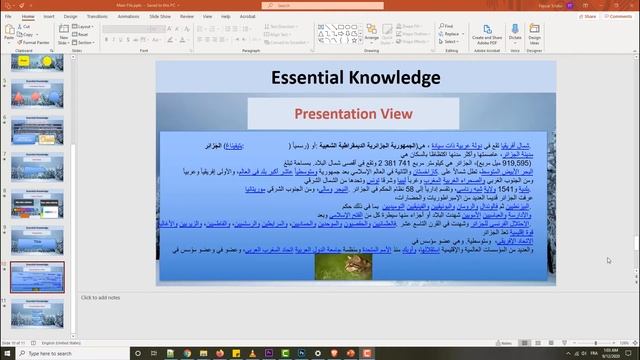Expand the Copy options arrow

(37, 35)
